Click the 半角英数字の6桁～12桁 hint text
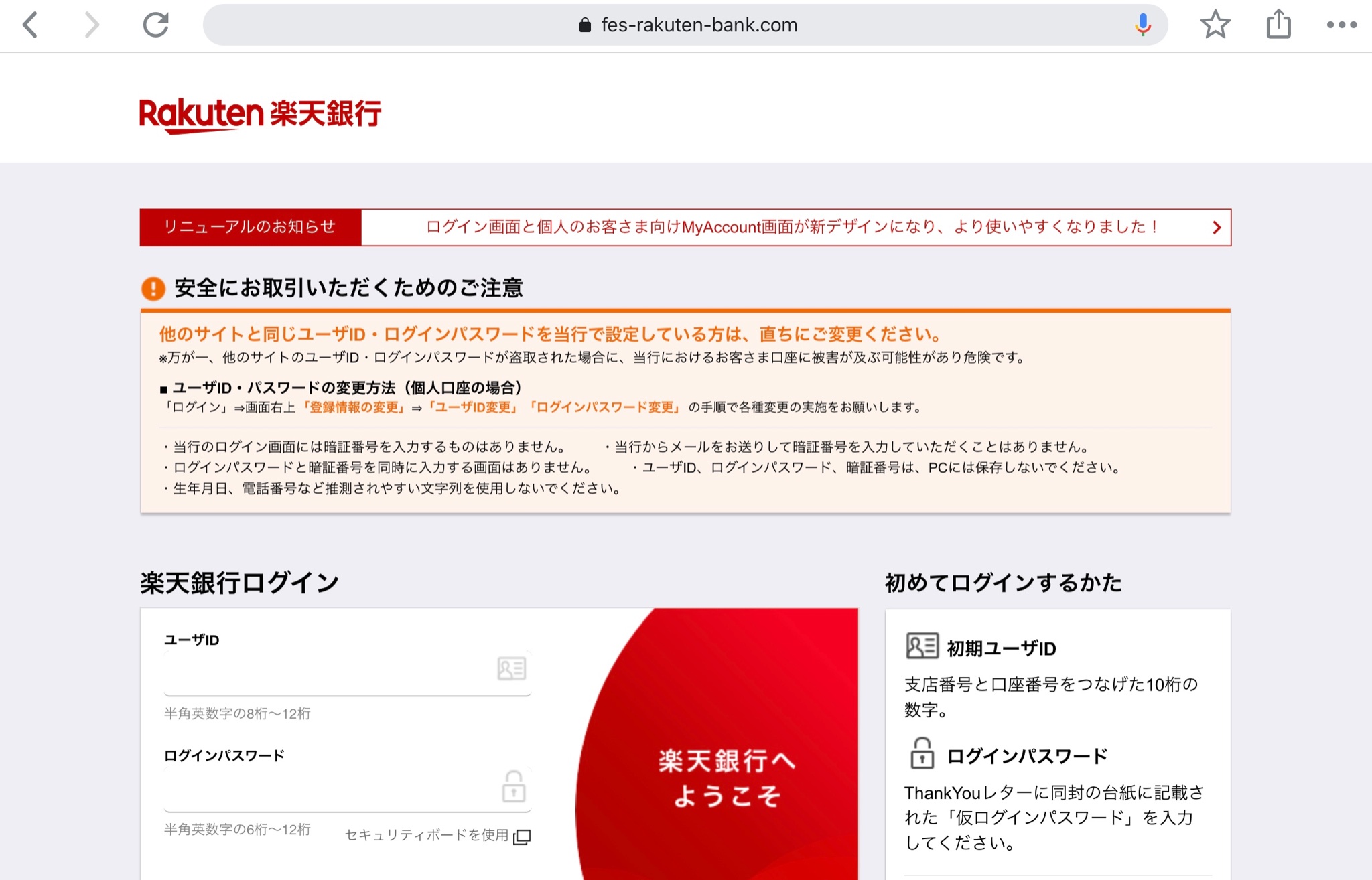This screenshot has height=880, width=1372. (x=237, y=830)
